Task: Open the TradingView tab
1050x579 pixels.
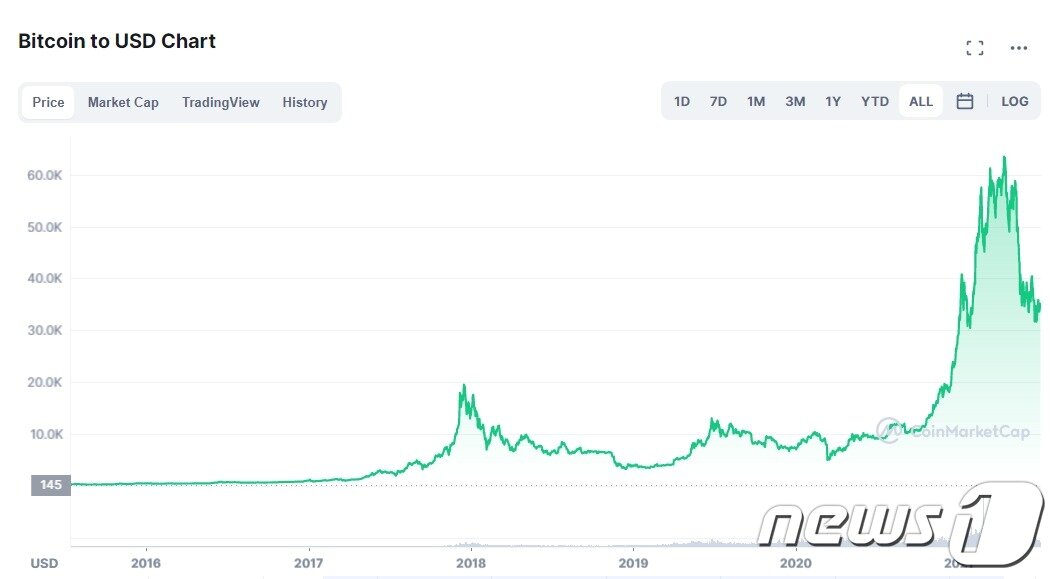Action: [x=221, y=102]
